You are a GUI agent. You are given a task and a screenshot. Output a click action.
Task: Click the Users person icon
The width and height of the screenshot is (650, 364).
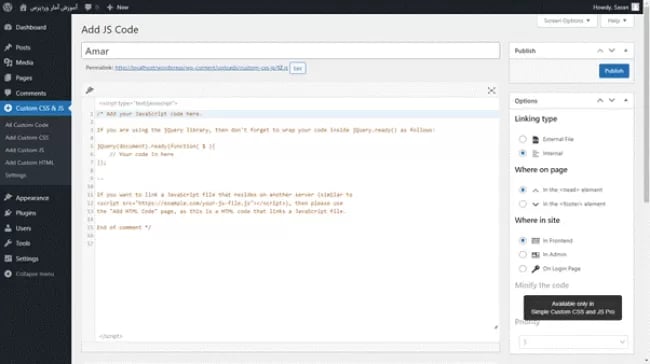click(8, 228)
